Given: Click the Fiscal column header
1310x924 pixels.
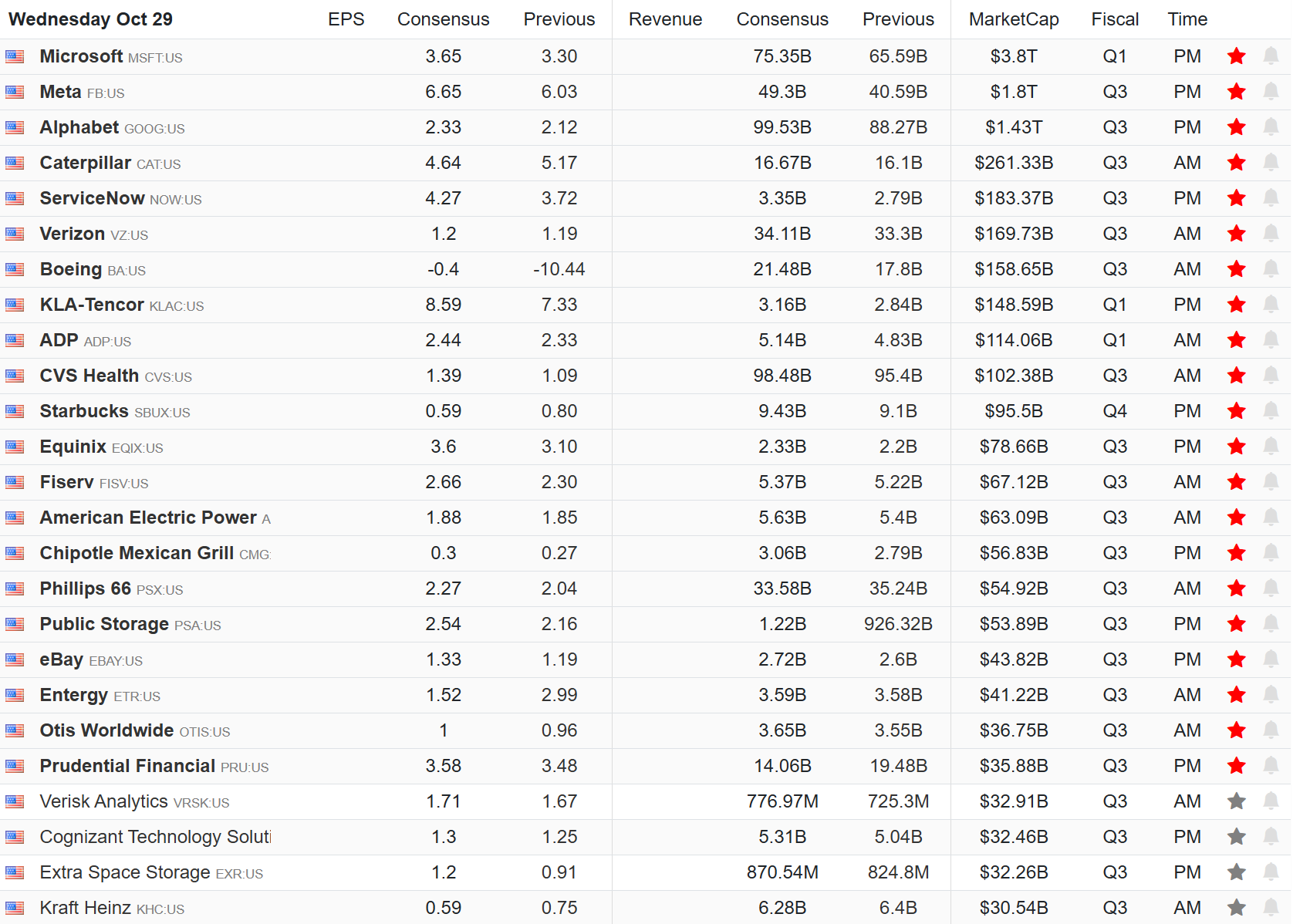Looking at the screenshot, I should point(1114,19).
